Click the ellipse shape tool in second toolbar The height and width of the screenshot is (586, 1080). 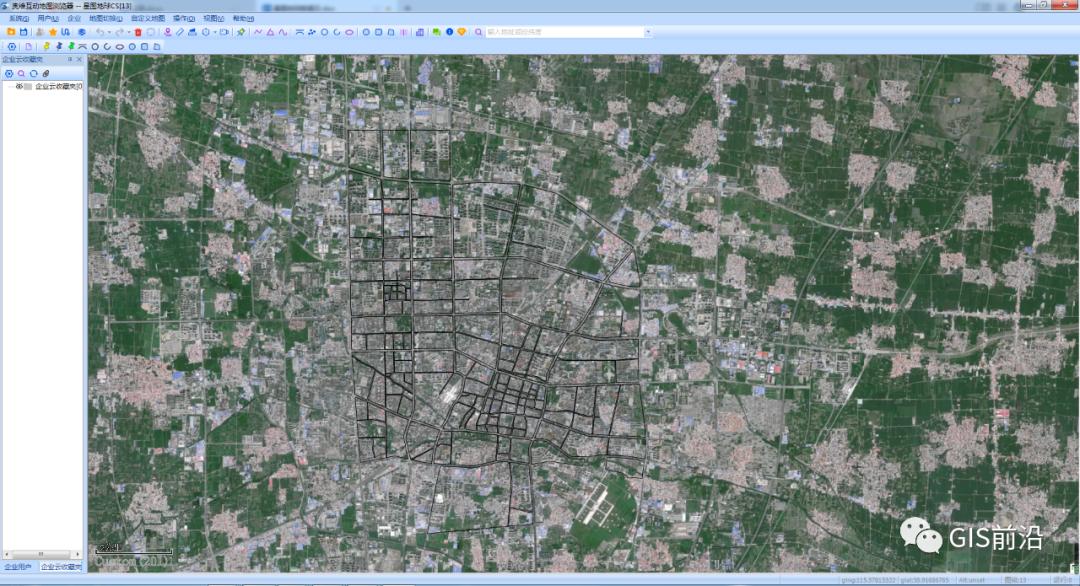click(119, 46)
